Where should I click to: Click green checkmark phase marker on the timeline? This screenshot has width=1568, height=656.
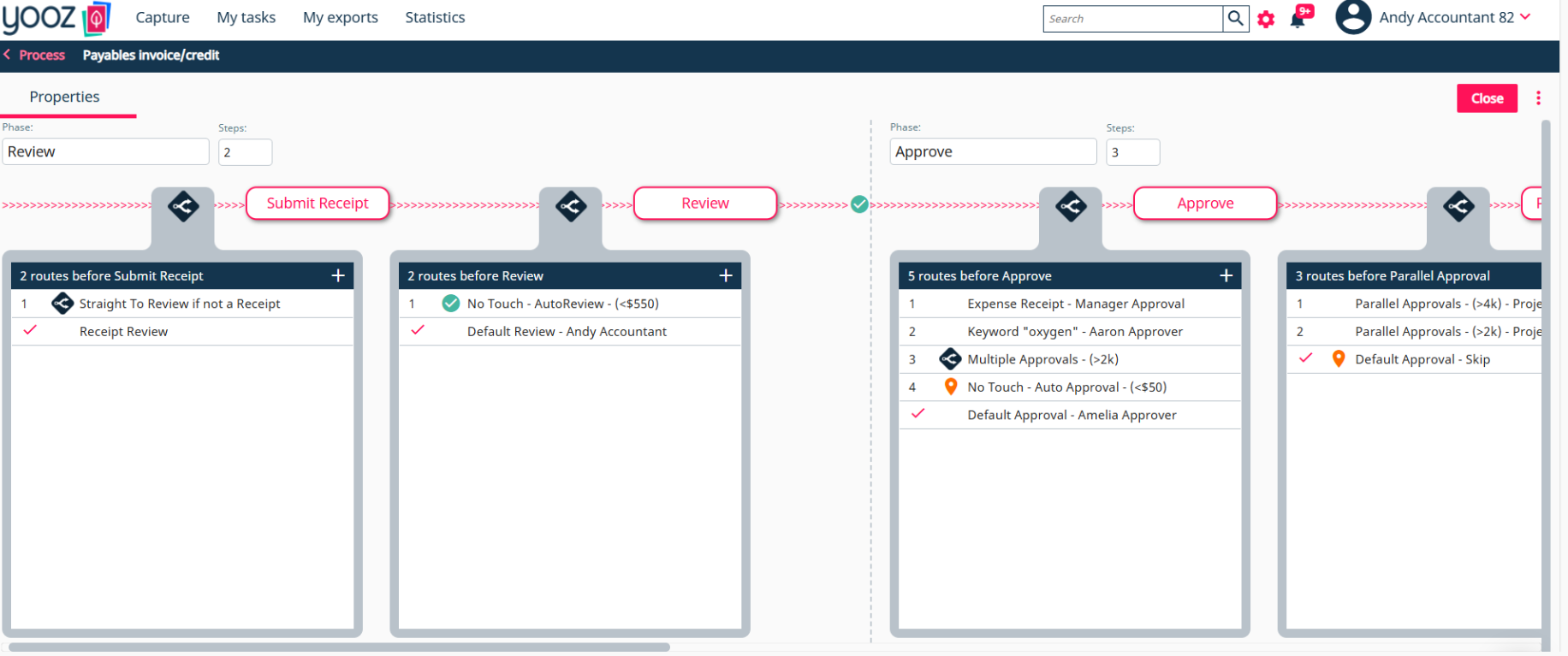pyautogui.click(x=859, y=204)
